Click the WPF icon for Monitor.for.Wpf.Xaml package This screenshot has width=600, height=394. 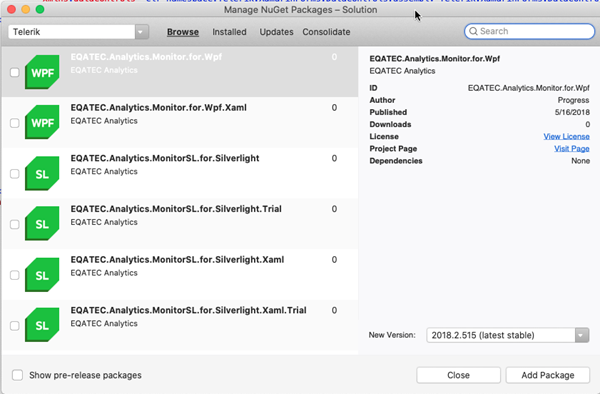point(42,122)
